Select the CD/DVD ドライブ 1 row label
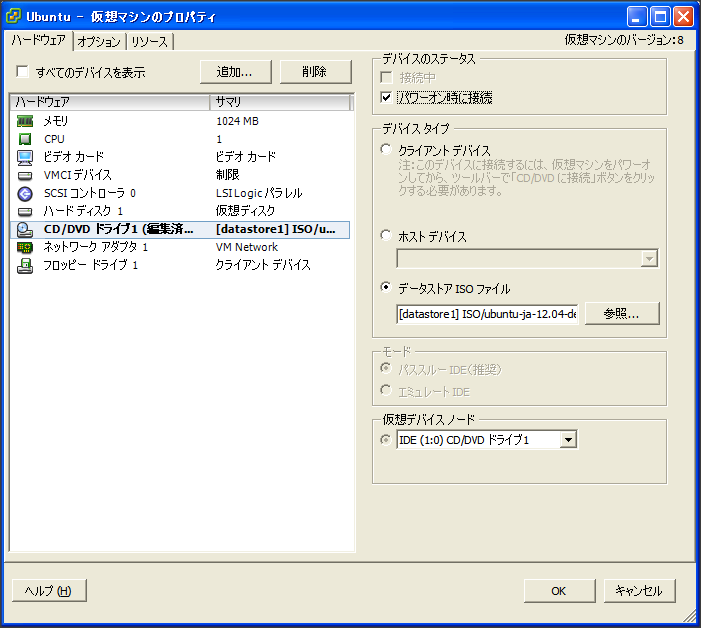The width and height of the screenshot is (701, 628). 118,229
